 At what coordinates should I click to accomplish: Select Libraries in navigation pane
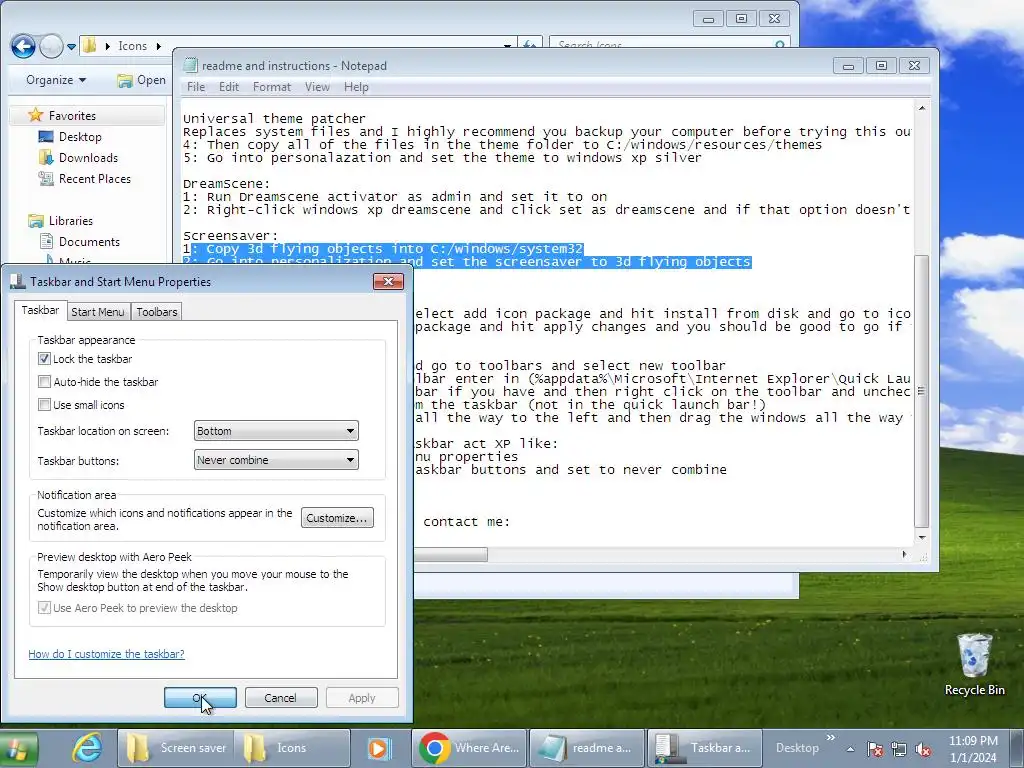pyautogui.click(x=71, y=221)
